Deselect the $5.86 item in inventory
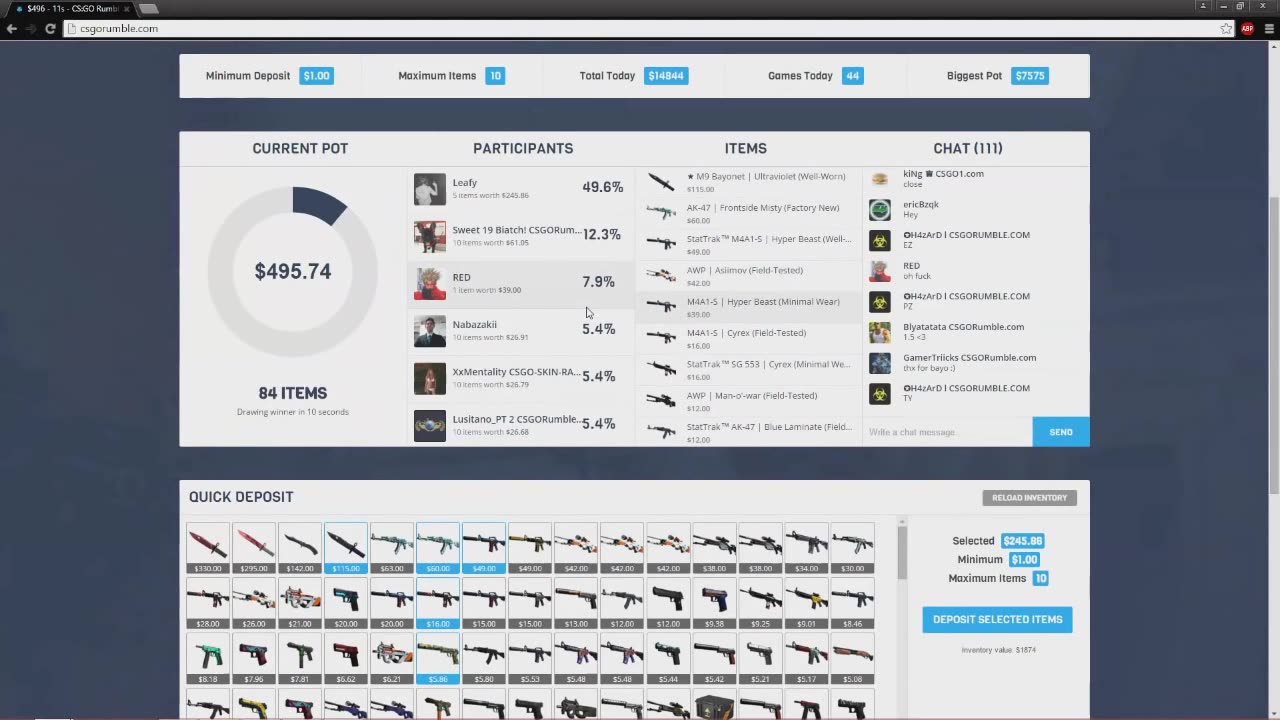This screenshot has width=1280, height=720. pyautogui.click(x=438, y=659)
